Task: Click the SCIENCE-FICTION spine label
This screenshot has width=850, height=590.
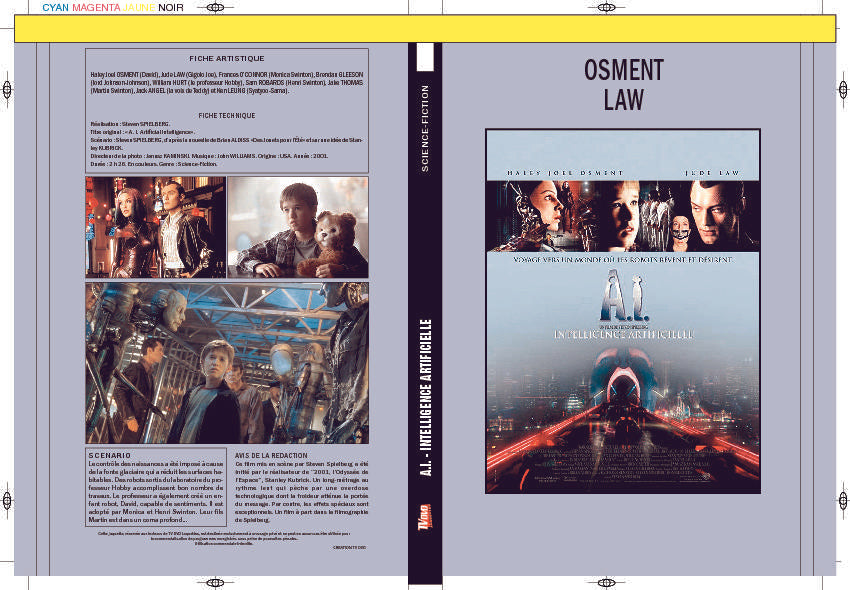Action: coord(425,129)
